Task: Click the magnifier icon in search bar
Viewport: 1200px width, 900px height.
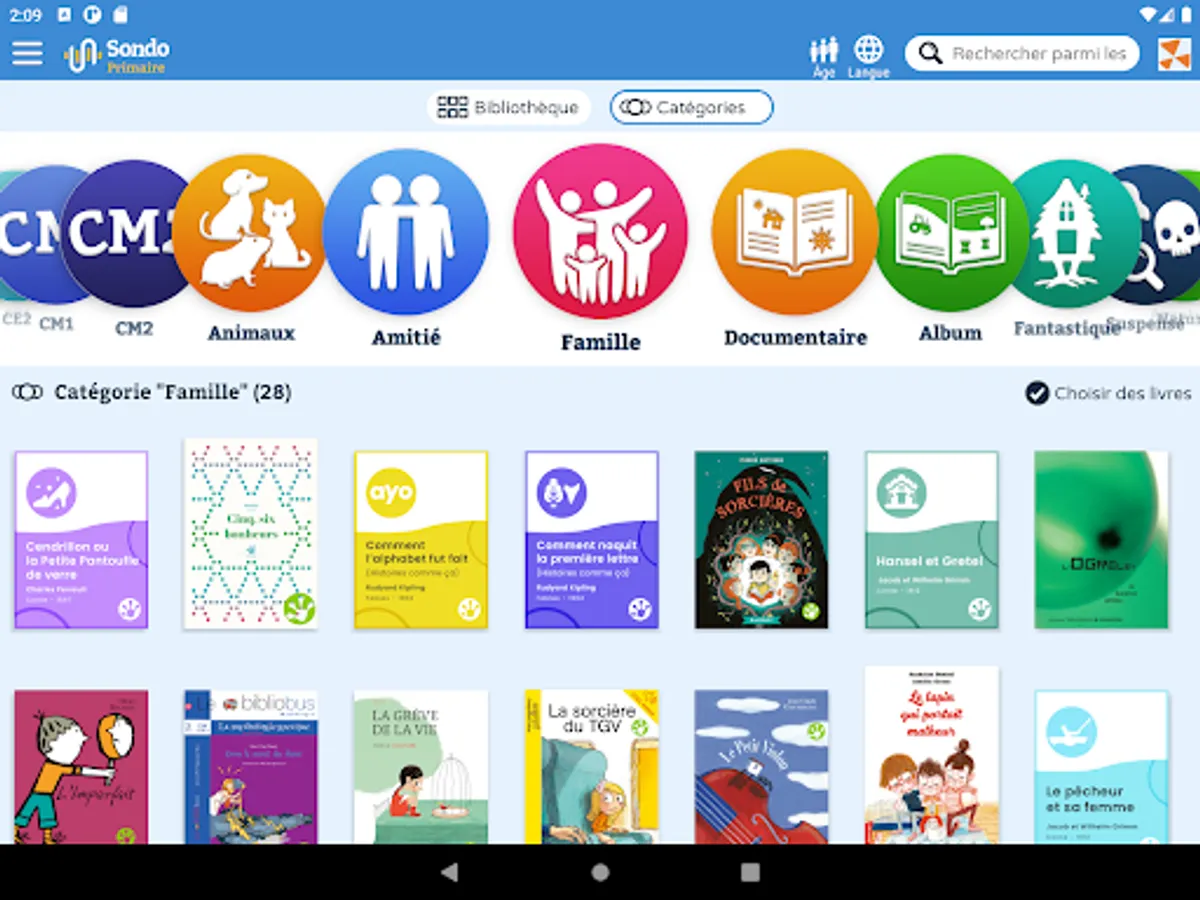Action: (930, 54)
